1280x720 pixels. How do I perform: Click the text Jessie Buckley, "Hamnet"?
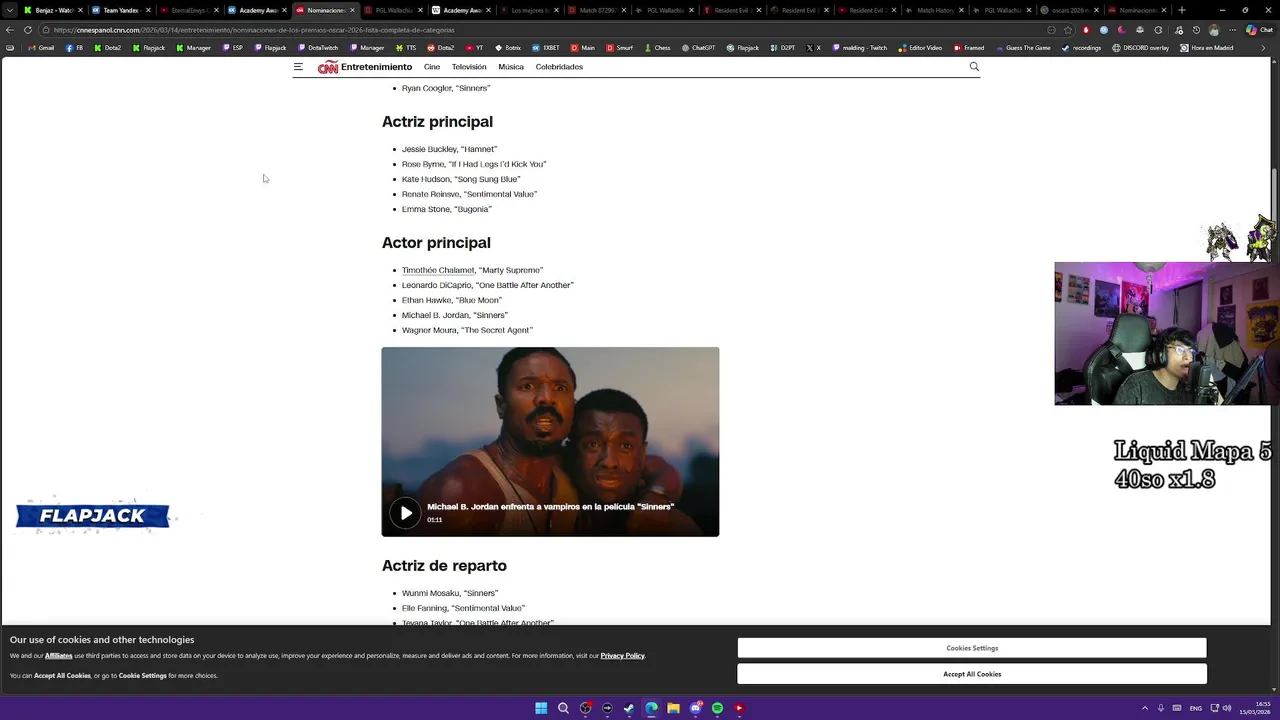[449, 149]
